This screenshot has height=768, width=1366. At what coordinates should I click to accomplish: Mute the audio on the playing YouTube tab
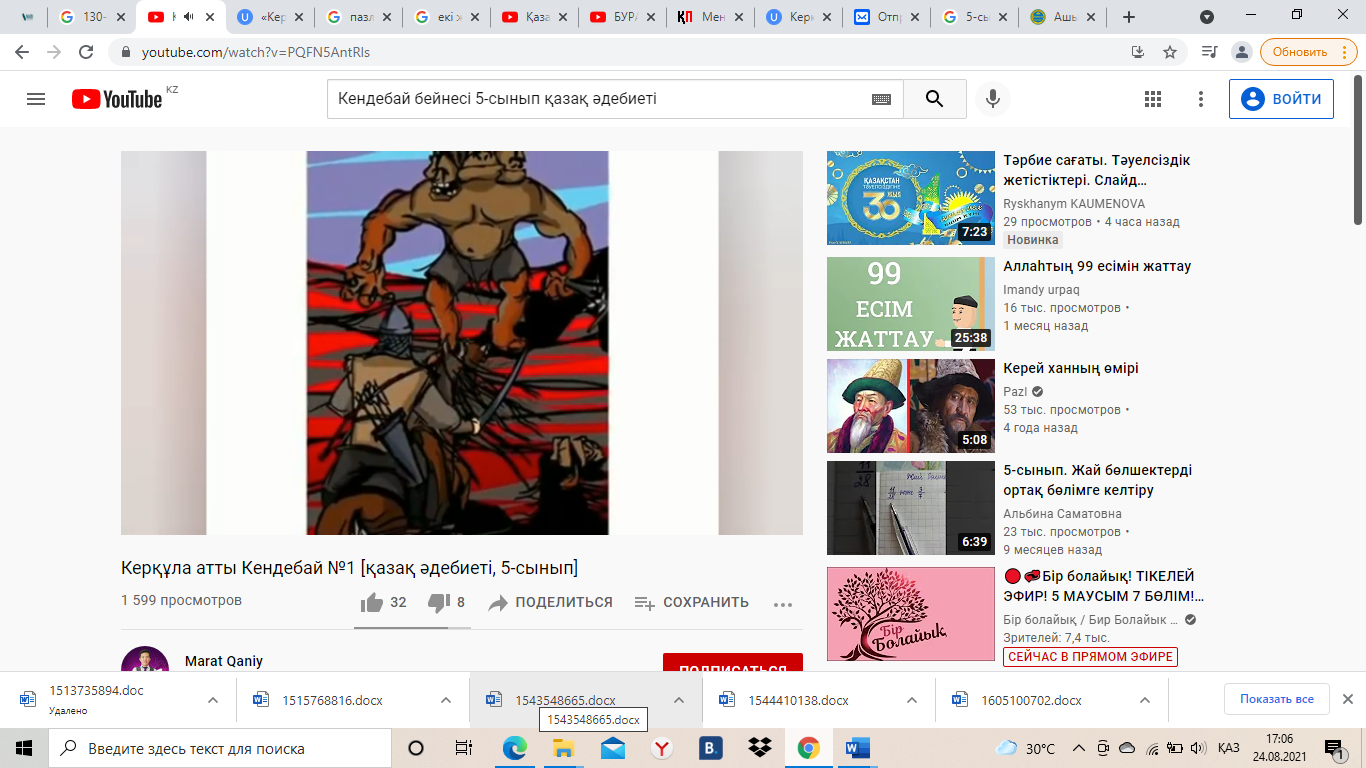click(188, 17)
